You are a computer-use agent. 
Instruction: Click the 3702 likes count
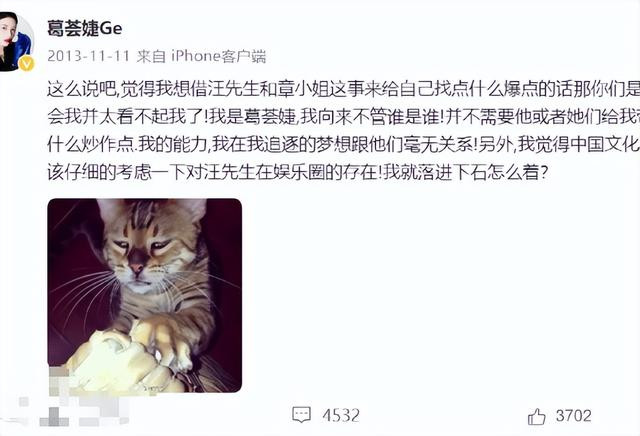[573, 416]
